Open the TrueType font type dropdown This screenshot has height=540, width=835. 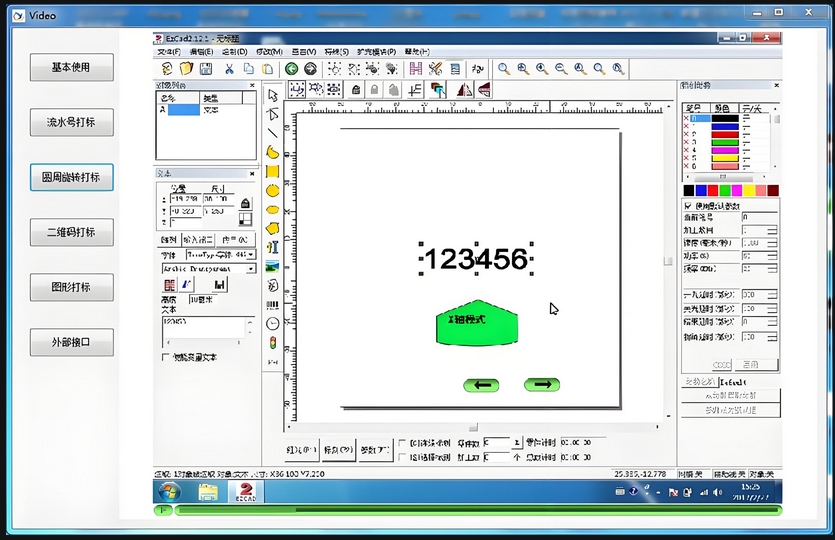250,255
